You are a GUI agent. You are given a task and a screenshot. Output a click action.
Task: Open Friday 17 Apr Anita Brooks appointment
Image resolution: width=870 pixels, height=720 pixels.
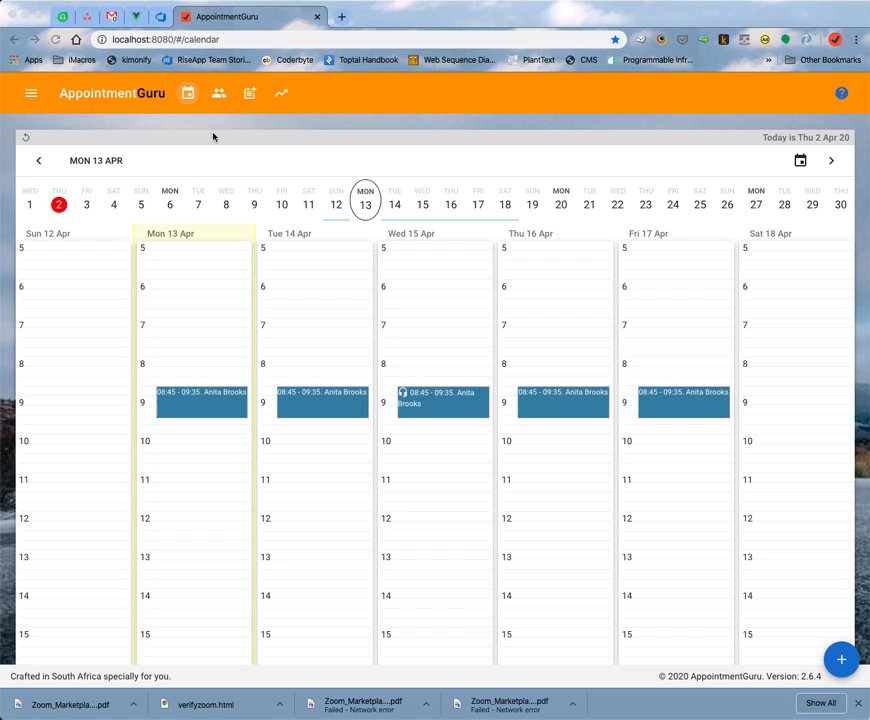click(x=684, y=402)
